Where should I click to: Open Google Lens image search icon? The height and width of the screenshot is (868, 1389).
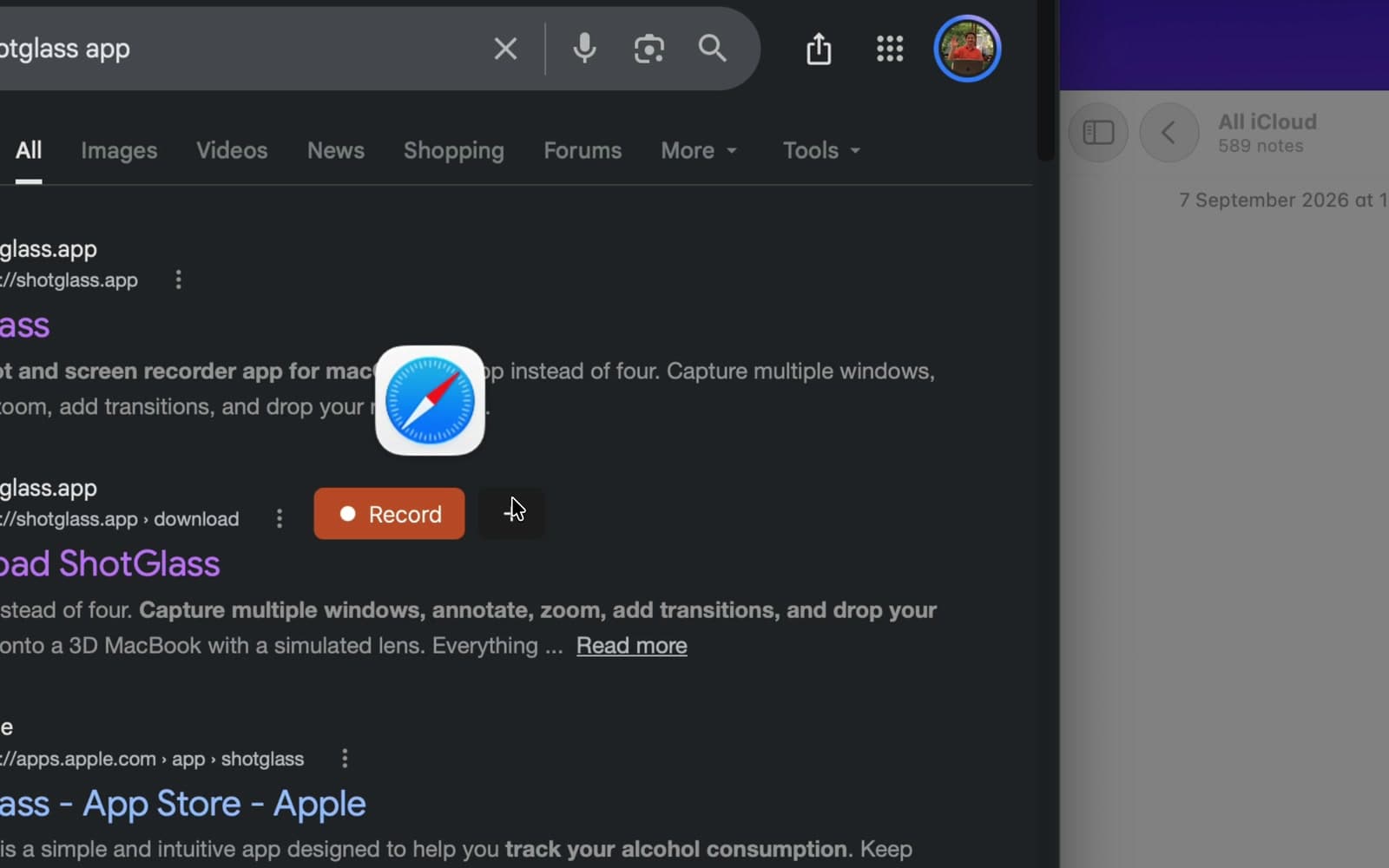(648, 49)
